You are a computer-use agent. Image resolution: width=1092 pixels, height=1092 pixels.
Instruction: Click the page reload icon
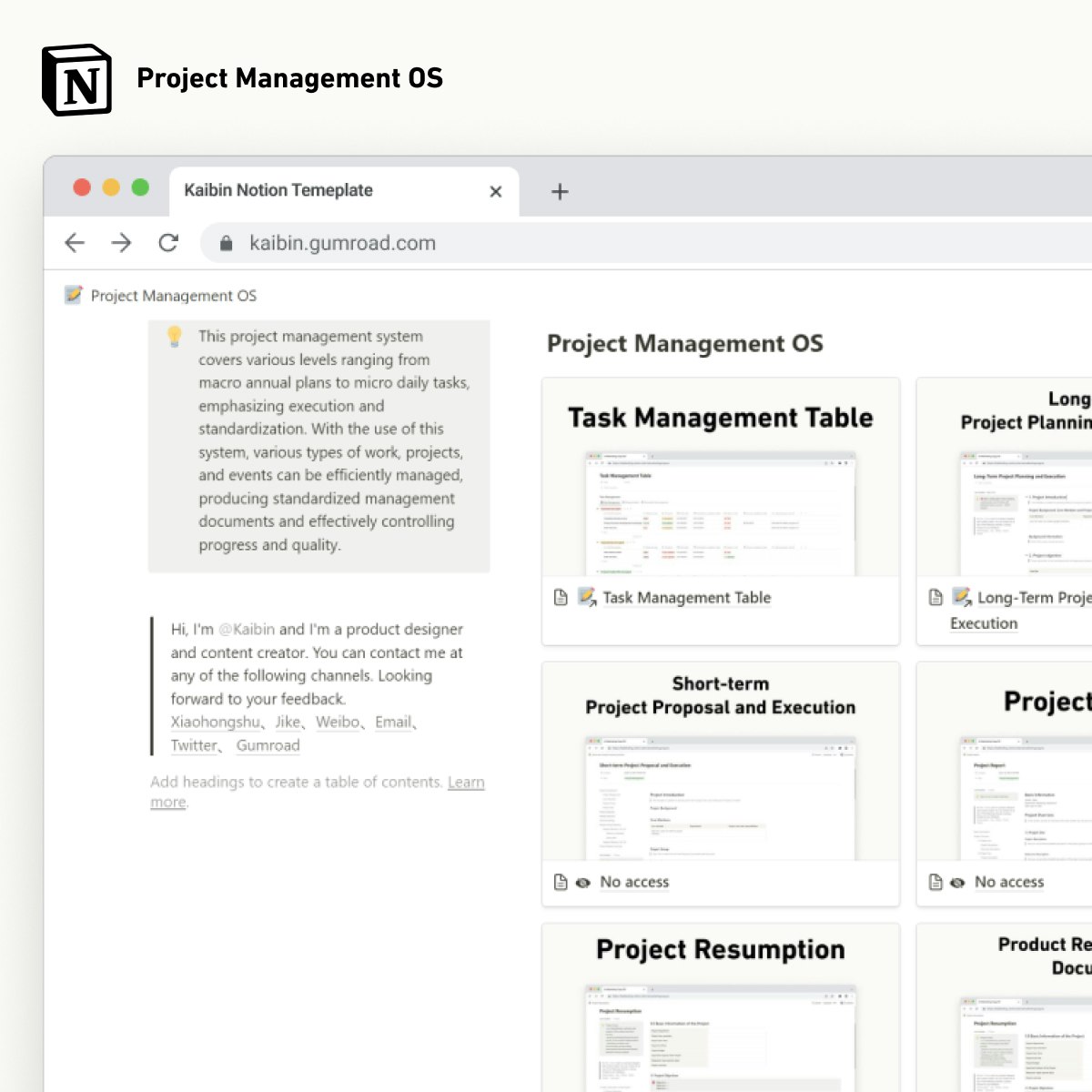169,243
